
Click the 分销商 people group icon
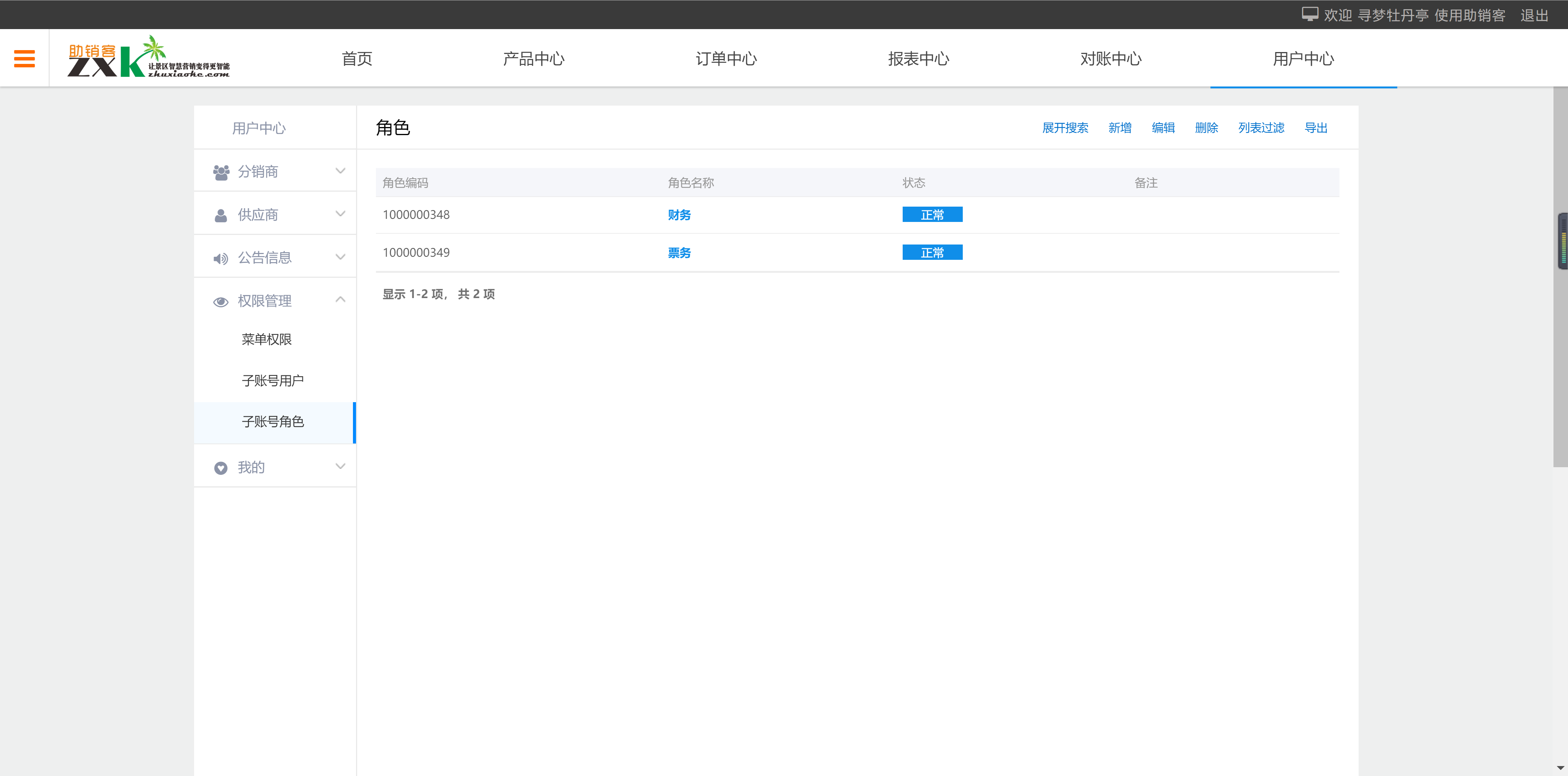click(x=221, y=172)
